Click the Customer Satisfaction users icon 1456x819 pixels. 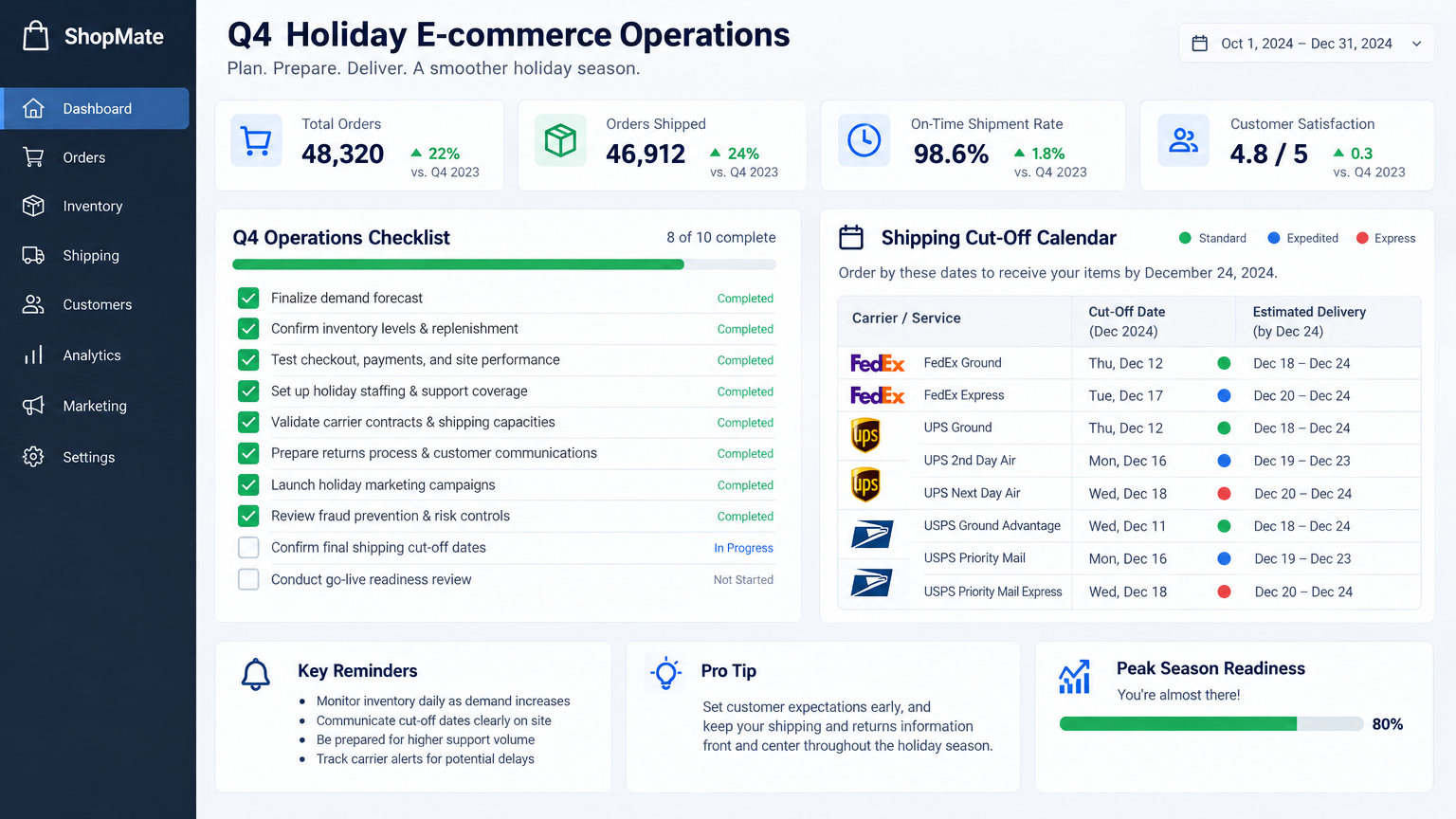[1183, 140]
